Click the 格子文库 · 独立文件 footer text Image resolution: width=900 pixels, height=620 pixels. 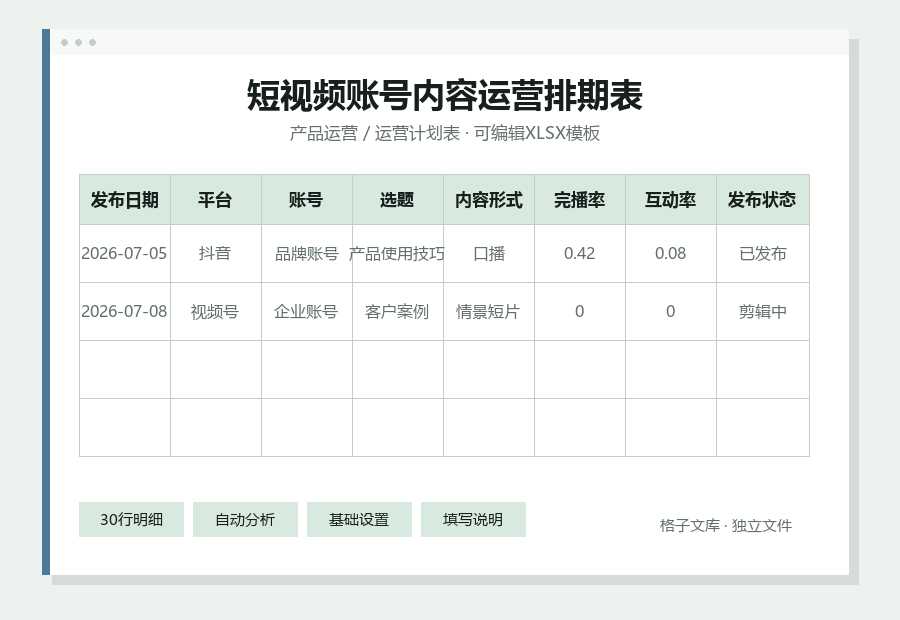[x=726, y=525]
